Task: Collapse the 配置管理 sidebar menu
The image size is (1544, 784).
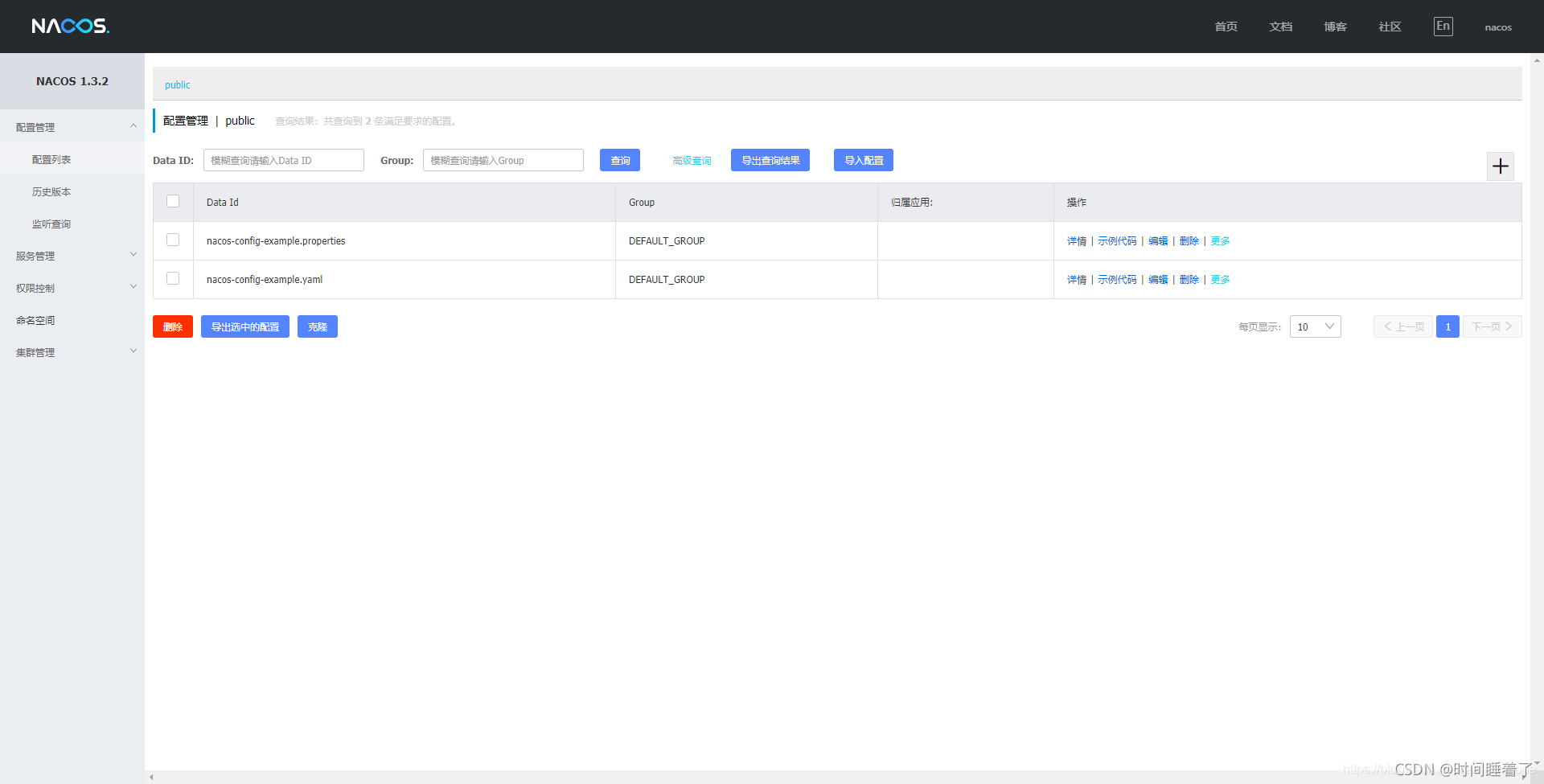Action: [72, 127]
